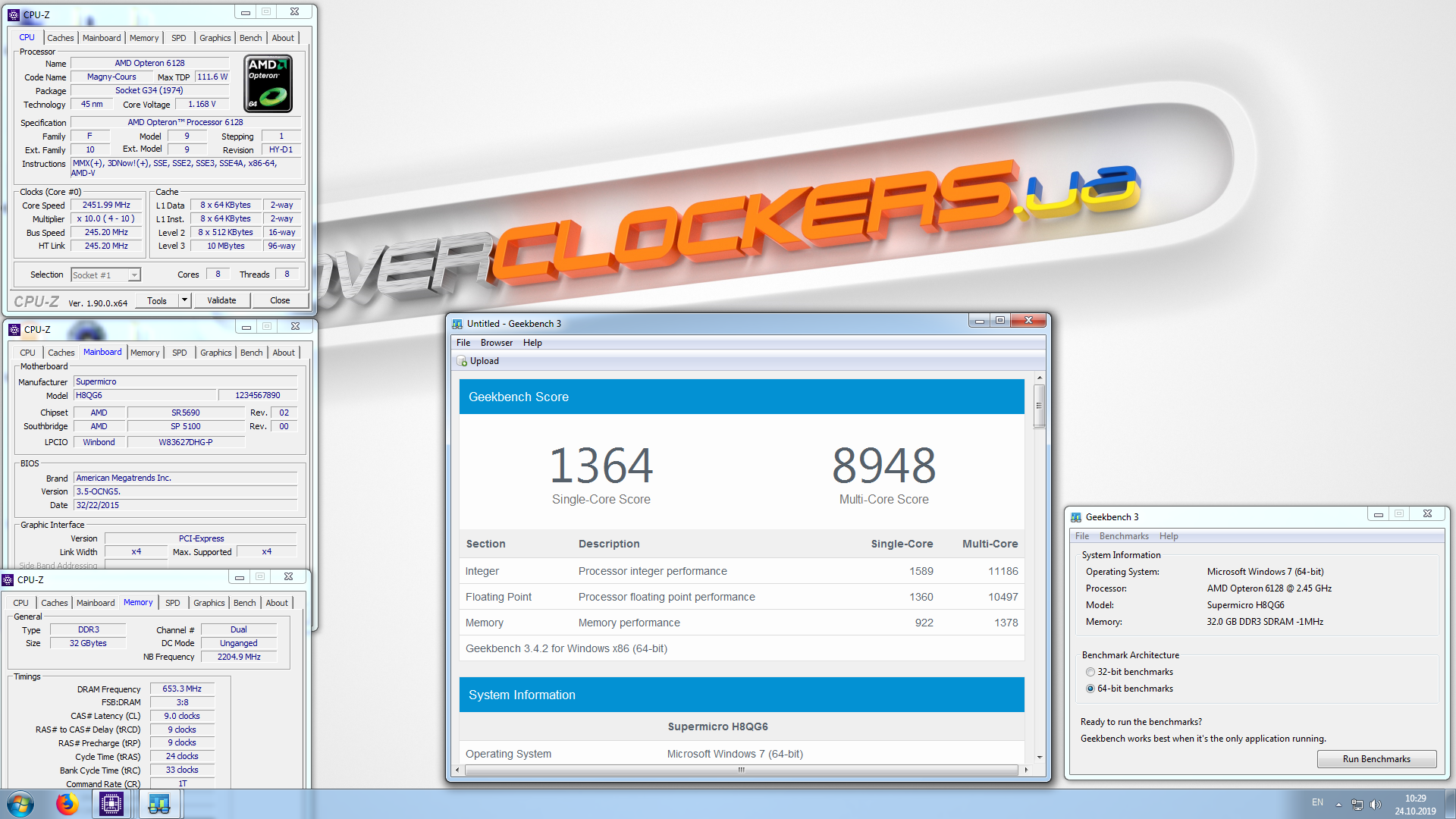Launch Firefox from the taskbar
1456x819 pixels.
pyautogui.click(x=67, y=804)
